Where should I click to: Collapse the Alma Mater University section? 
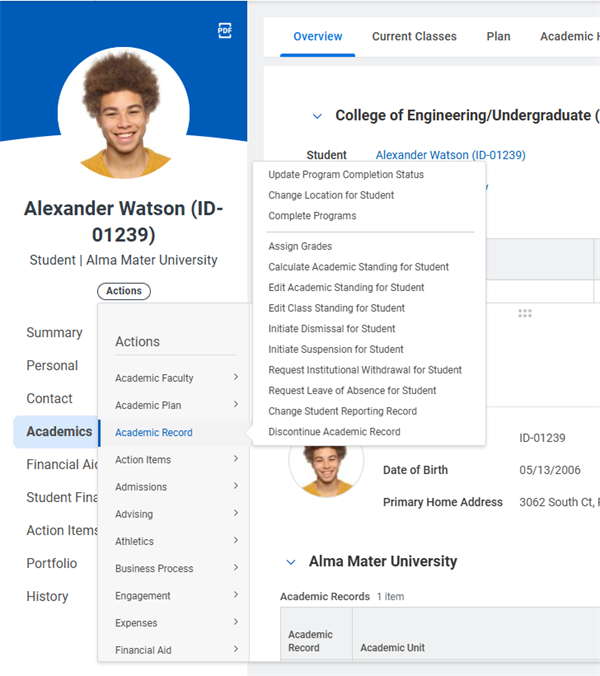coord(291,562)
